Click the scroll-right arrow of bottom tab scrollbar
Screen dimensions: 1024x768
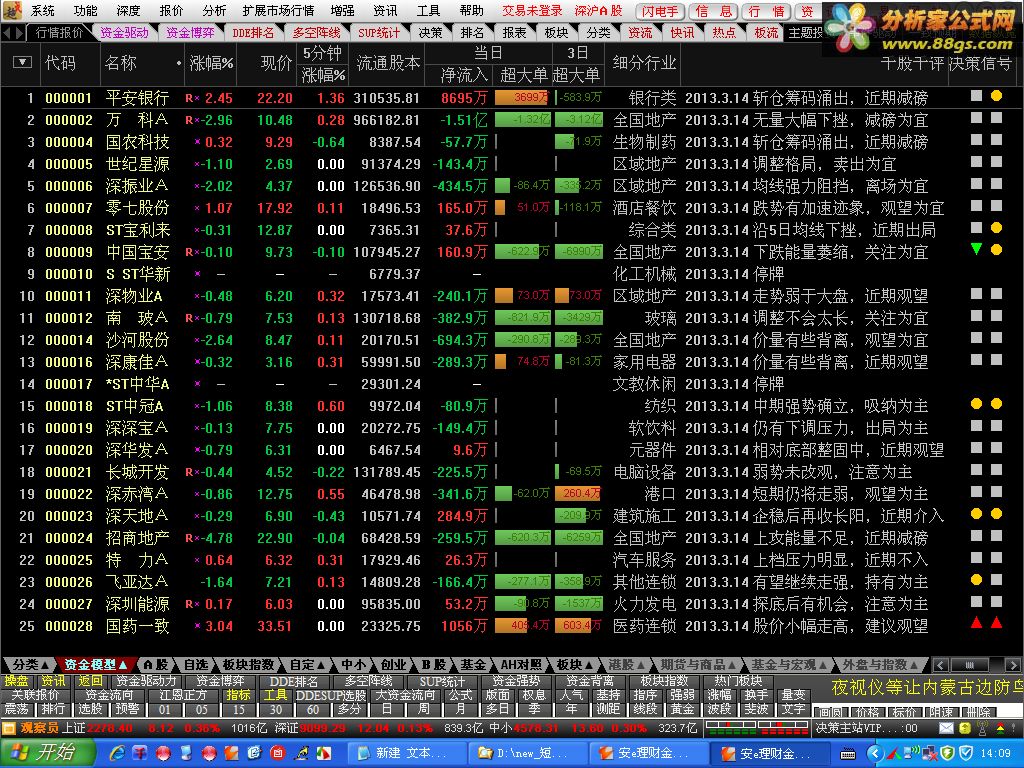point(1014,665)
